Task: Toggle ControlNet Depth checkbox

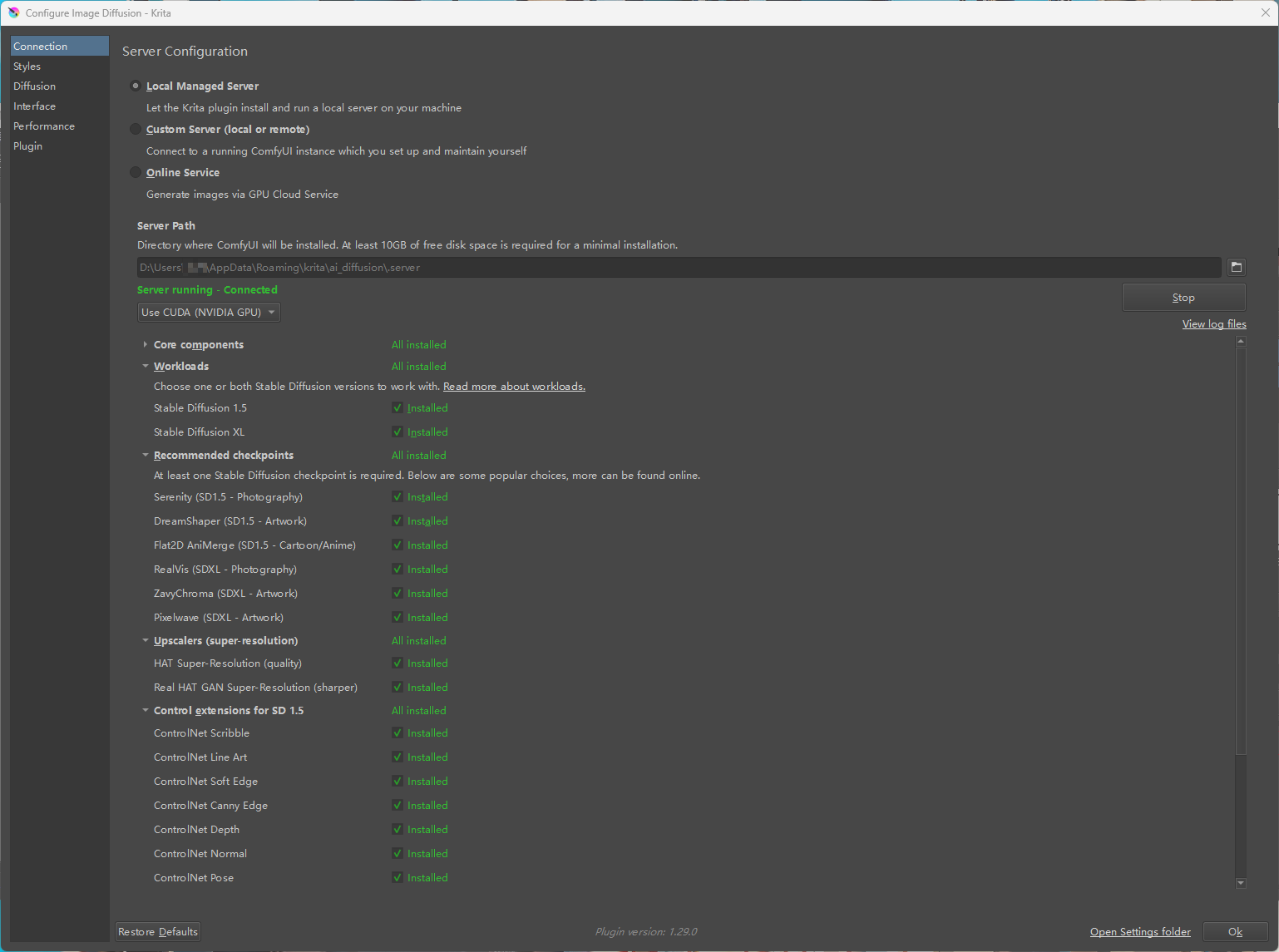Action: (398, 830)
